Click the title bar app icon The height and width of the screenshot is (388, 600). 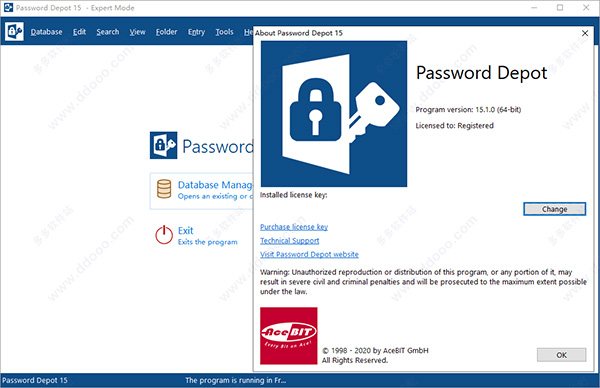[x=8, y=7]
